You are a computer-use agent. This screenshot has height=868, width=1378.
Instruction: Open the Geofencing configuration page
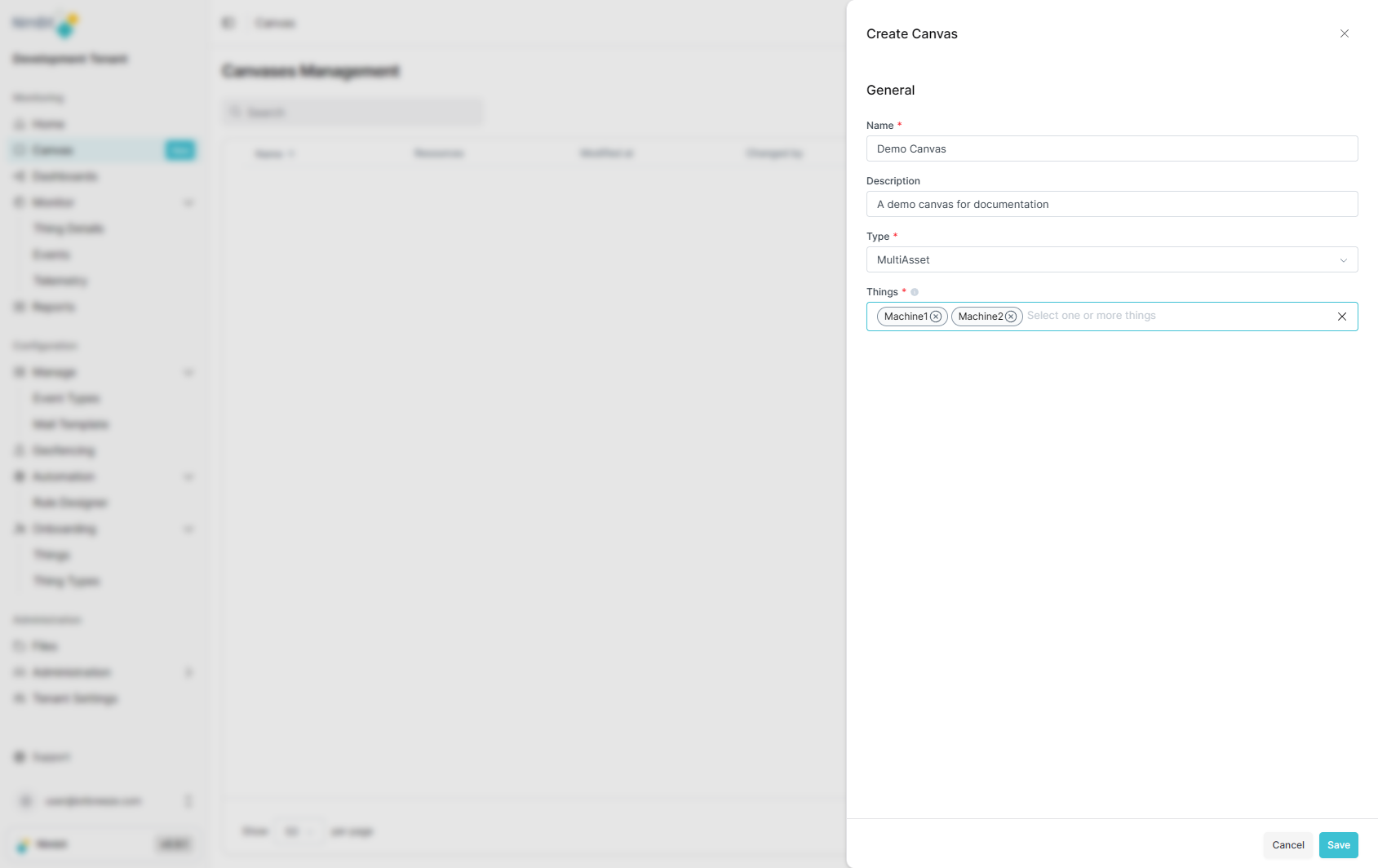[x=64, y=450]
